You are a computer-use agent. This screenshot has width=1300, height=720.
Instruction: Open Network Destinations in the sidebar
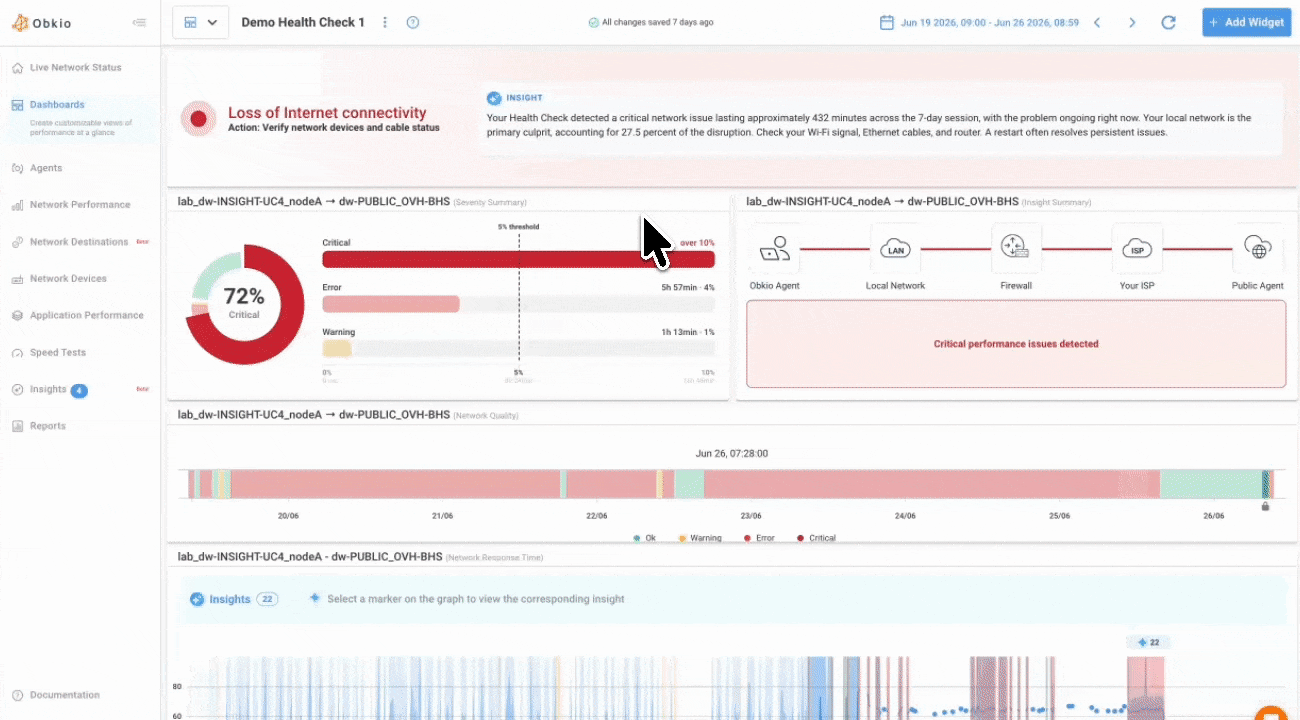pos(80,242)
